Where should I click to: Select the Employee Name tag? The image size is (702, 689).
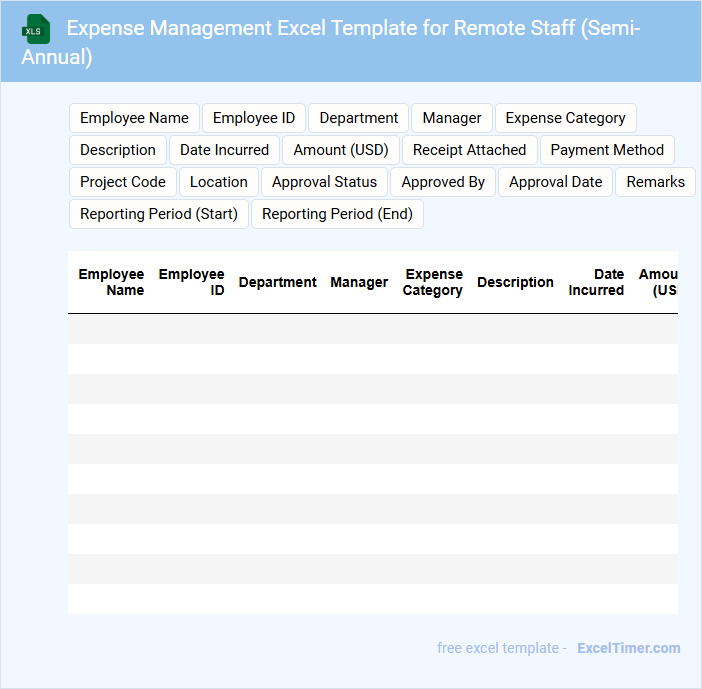tap(134, 118)
